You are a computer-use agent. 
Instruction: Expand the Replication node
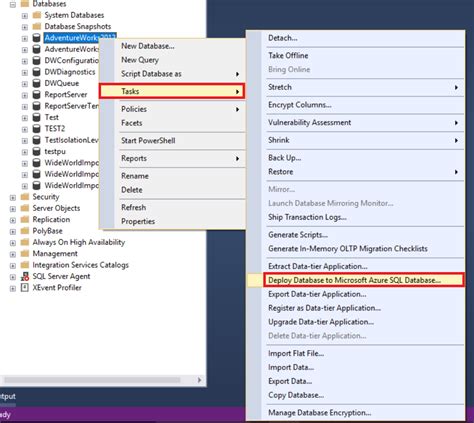tap(13, 220)
